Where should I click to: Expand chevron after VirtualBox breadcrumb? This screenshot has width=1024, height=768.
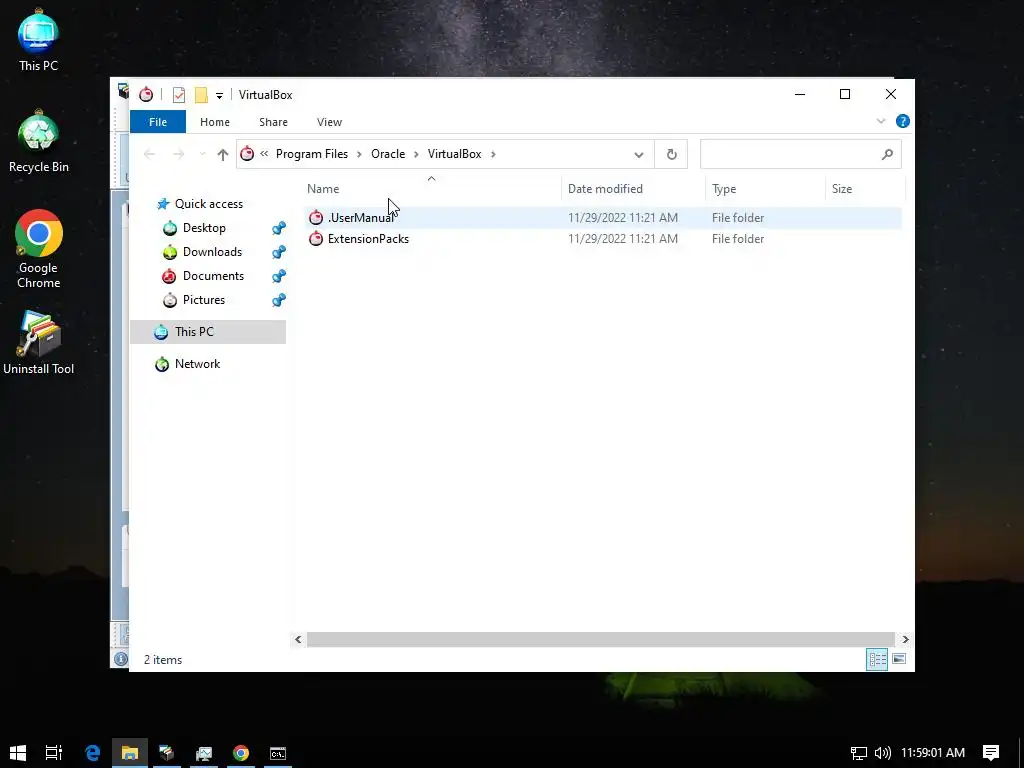pyautogui.click(x=493, y=154)
